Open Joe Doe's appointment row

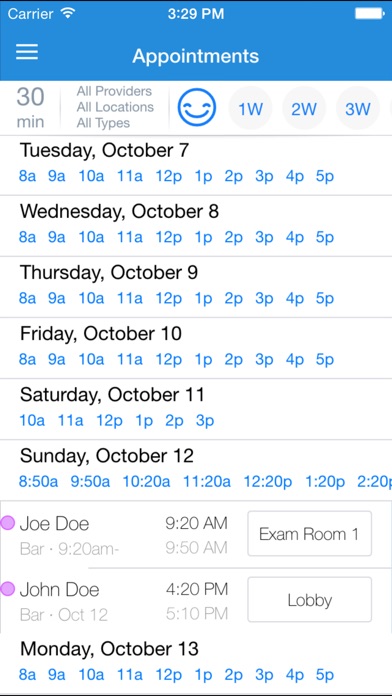196,534
